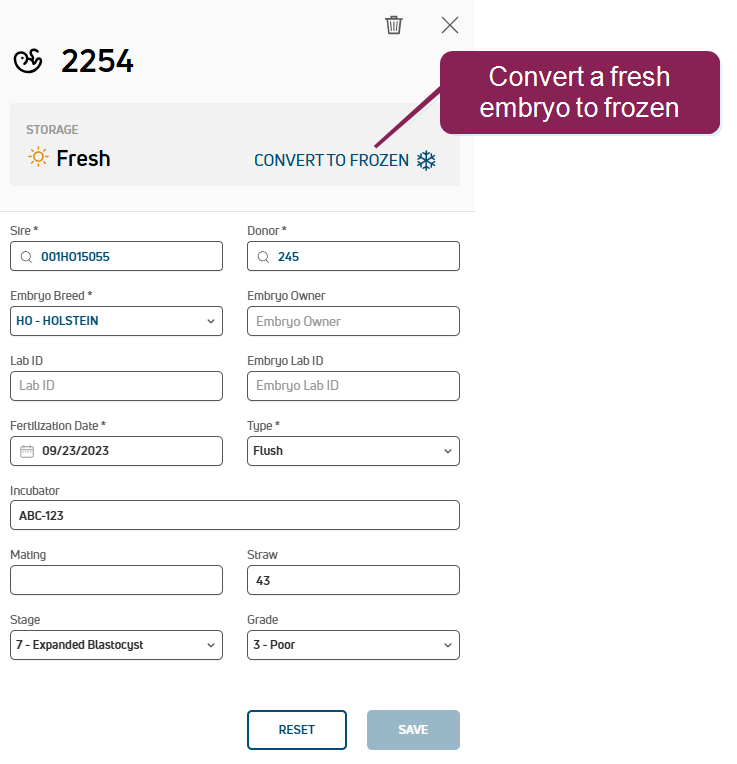Select Convert to Frozen link
The width and height of the screenshot is (737, 764).
(331, 160)
